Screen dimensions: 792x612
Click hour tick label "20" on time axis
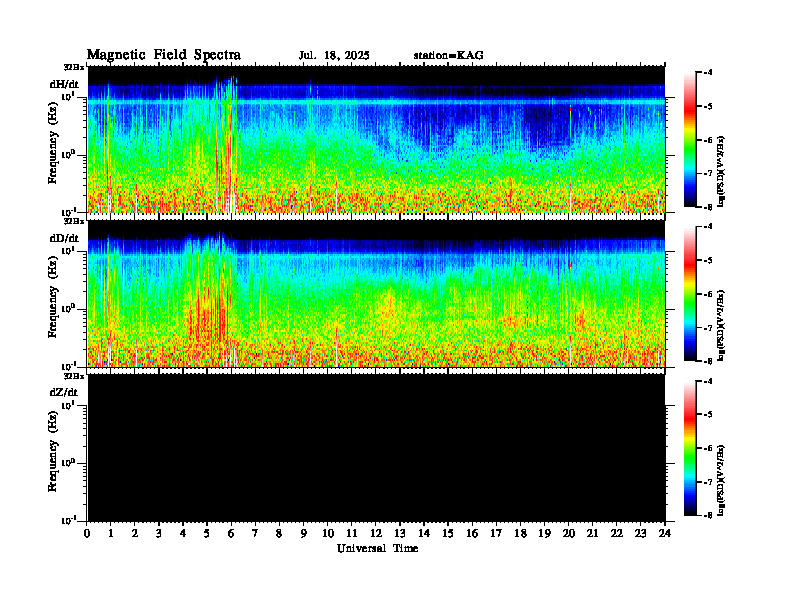[569, 534]
